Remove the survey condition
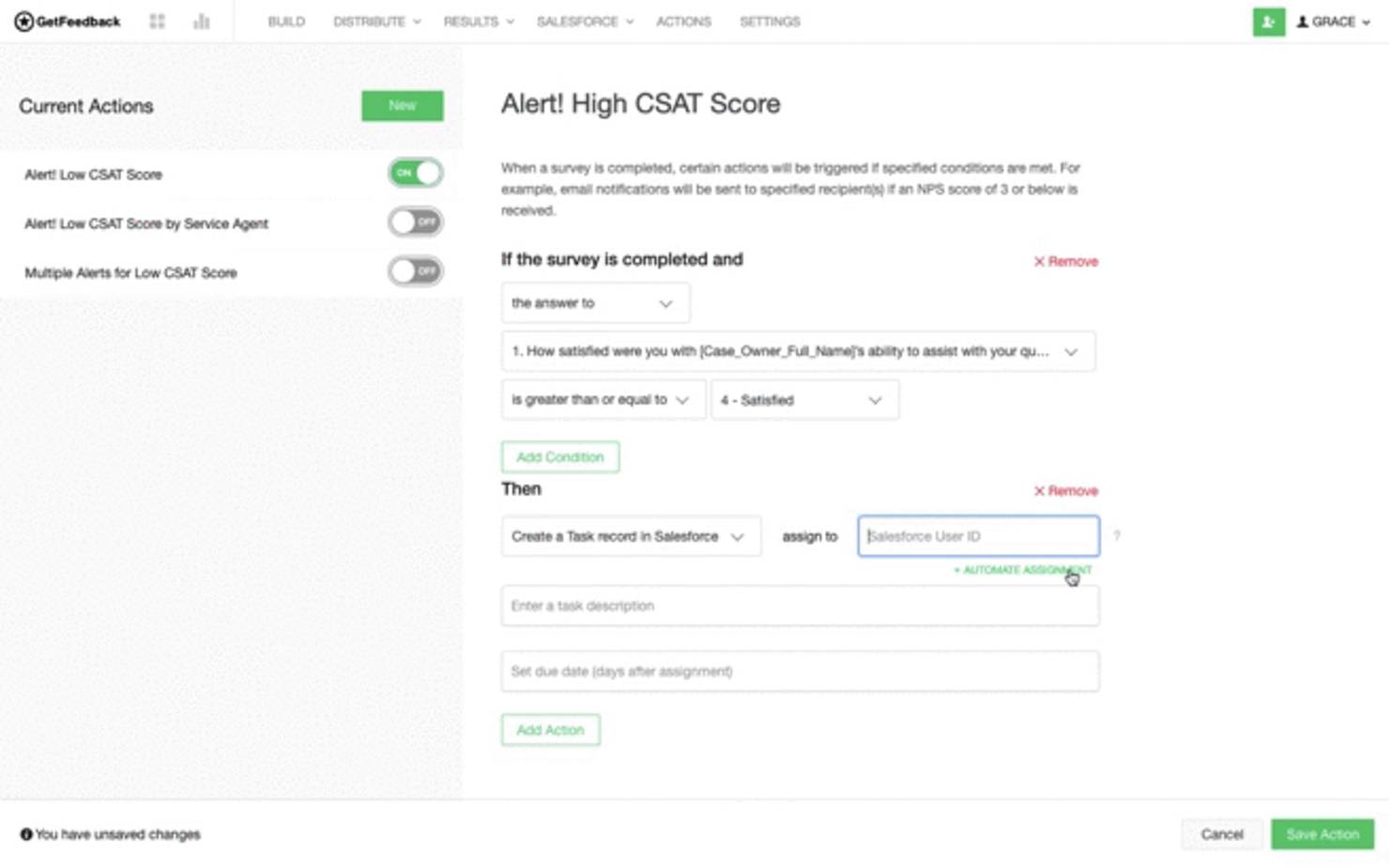1389x868 pixels. [x=1065, y=262]
